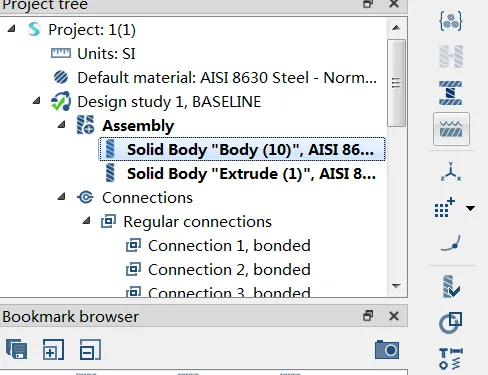The width and height of the screenshot is (488, 375).
Task: Click the body check mark icon
Action: (x=451, y=286)
